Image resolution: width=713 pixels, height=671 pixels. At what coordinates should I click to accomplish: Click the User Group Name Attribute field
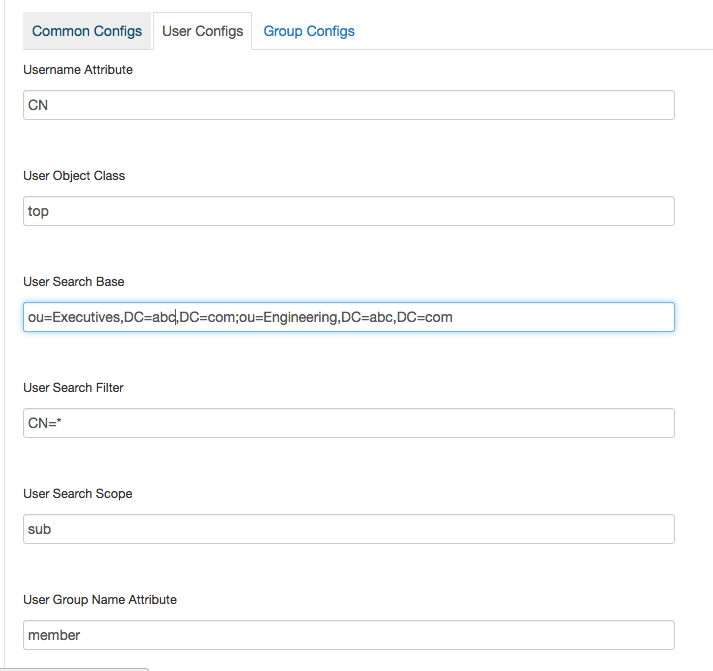348,635
